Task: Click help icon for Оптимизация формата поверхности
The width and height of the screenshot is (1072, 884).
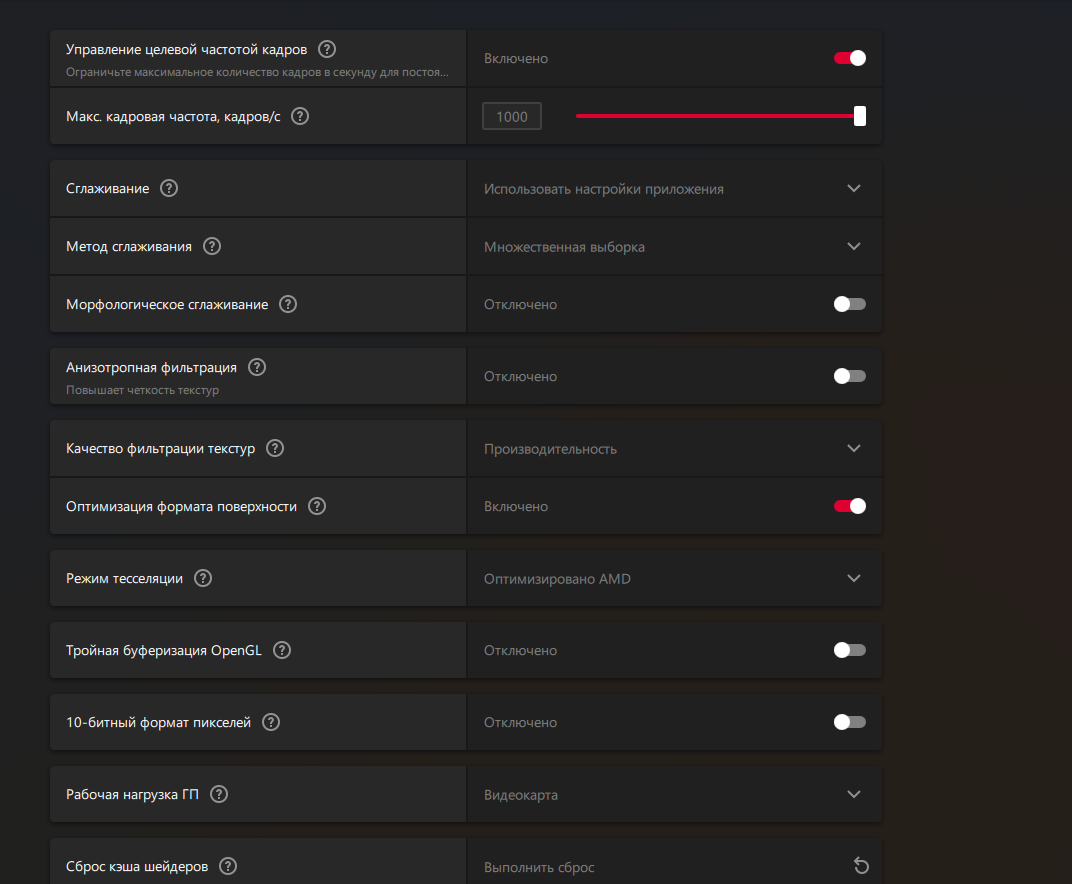Action: click(317, 506)
